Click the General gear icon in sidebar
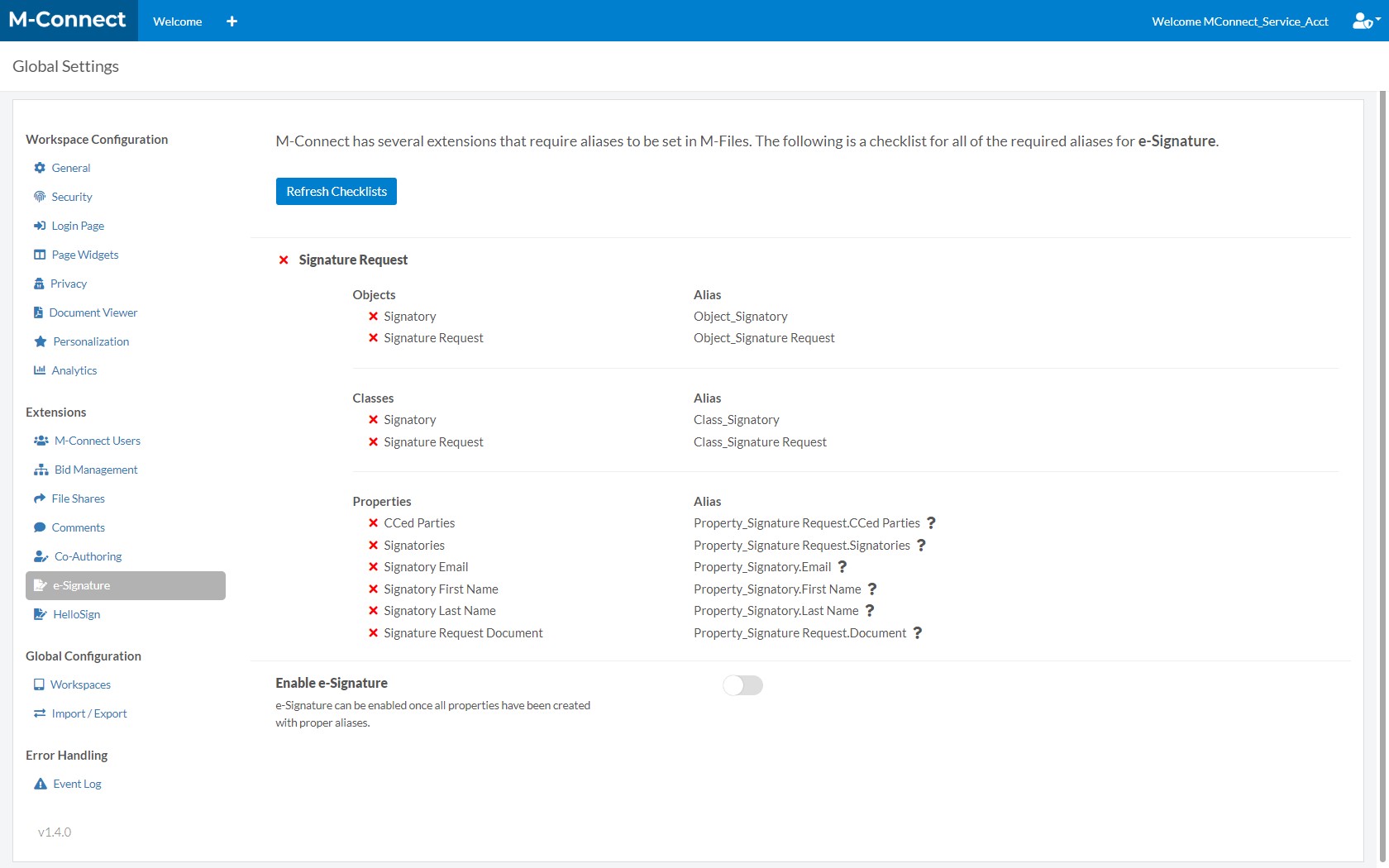The height and width of the screenshot is (868, 1389). pos(39,168)
